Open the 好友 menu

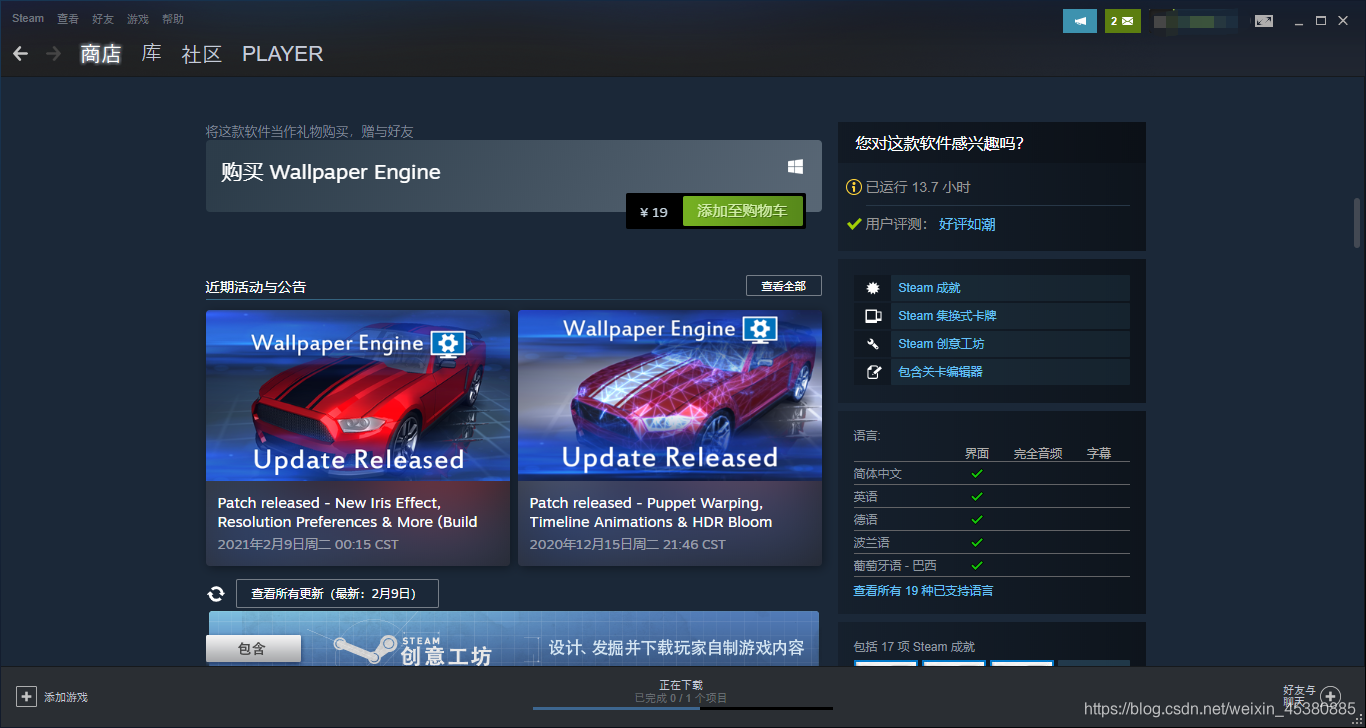[103, 19]
